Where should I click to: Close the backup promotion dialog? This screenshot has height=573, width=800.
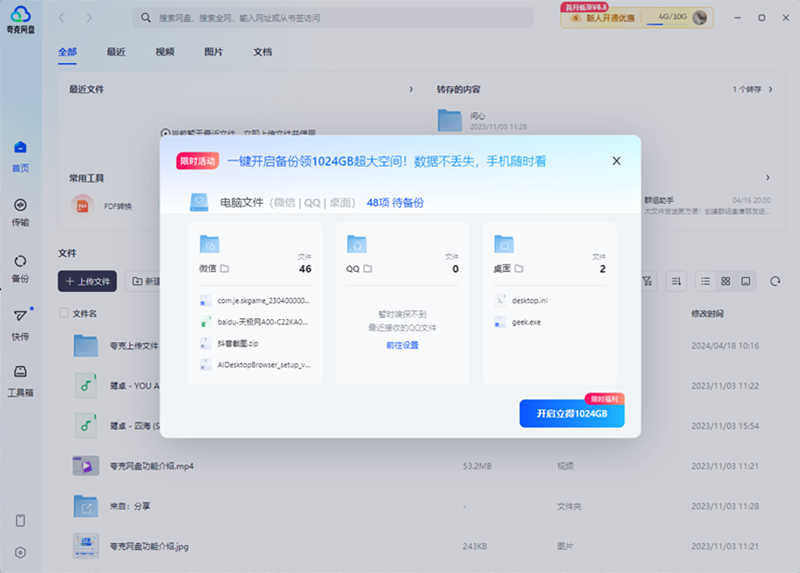(x=616, y=161)
